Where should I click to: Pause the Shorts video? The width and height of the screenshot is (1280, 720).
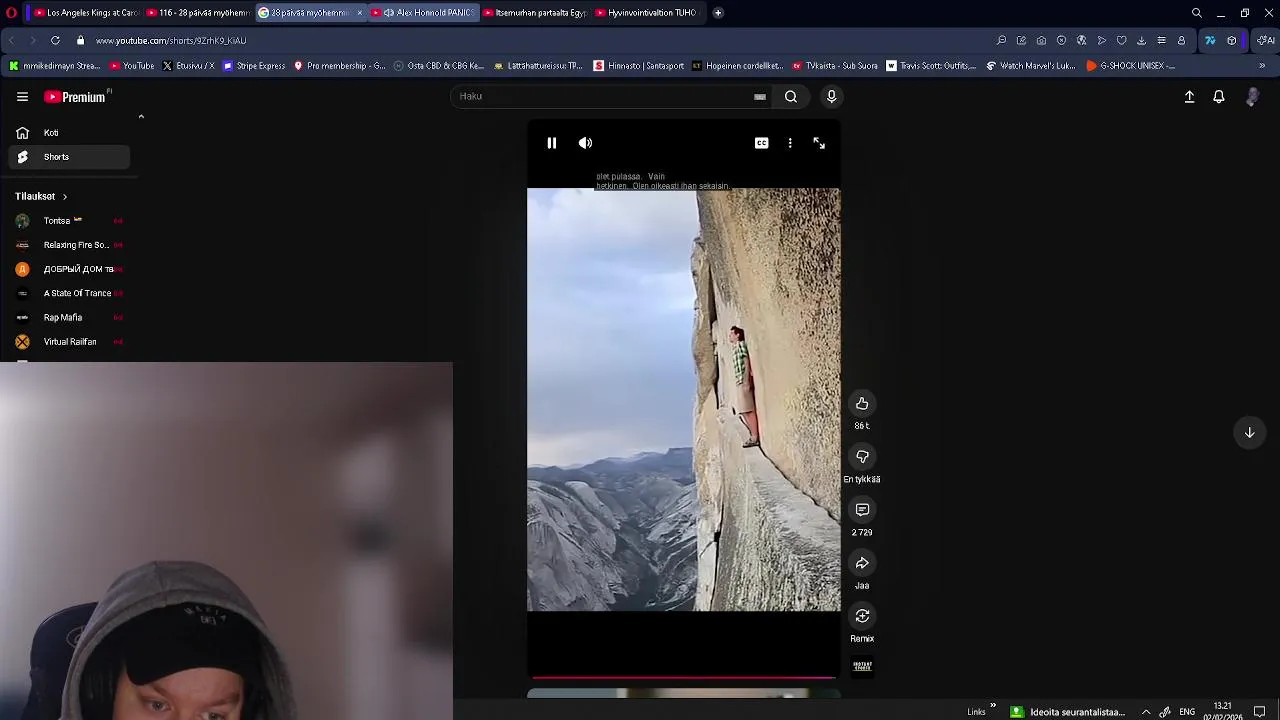[x=551, y=143]
